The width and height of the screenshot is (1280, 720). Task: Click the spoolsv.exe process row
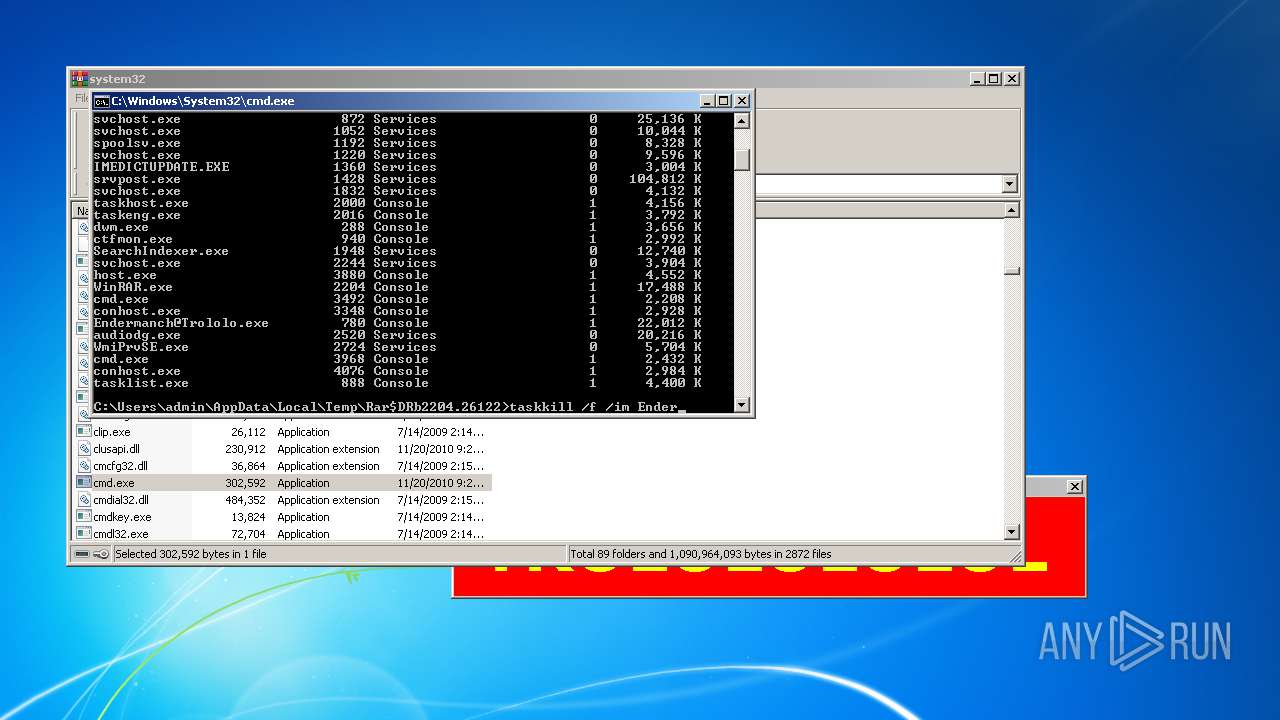click(x=398, y=143)
